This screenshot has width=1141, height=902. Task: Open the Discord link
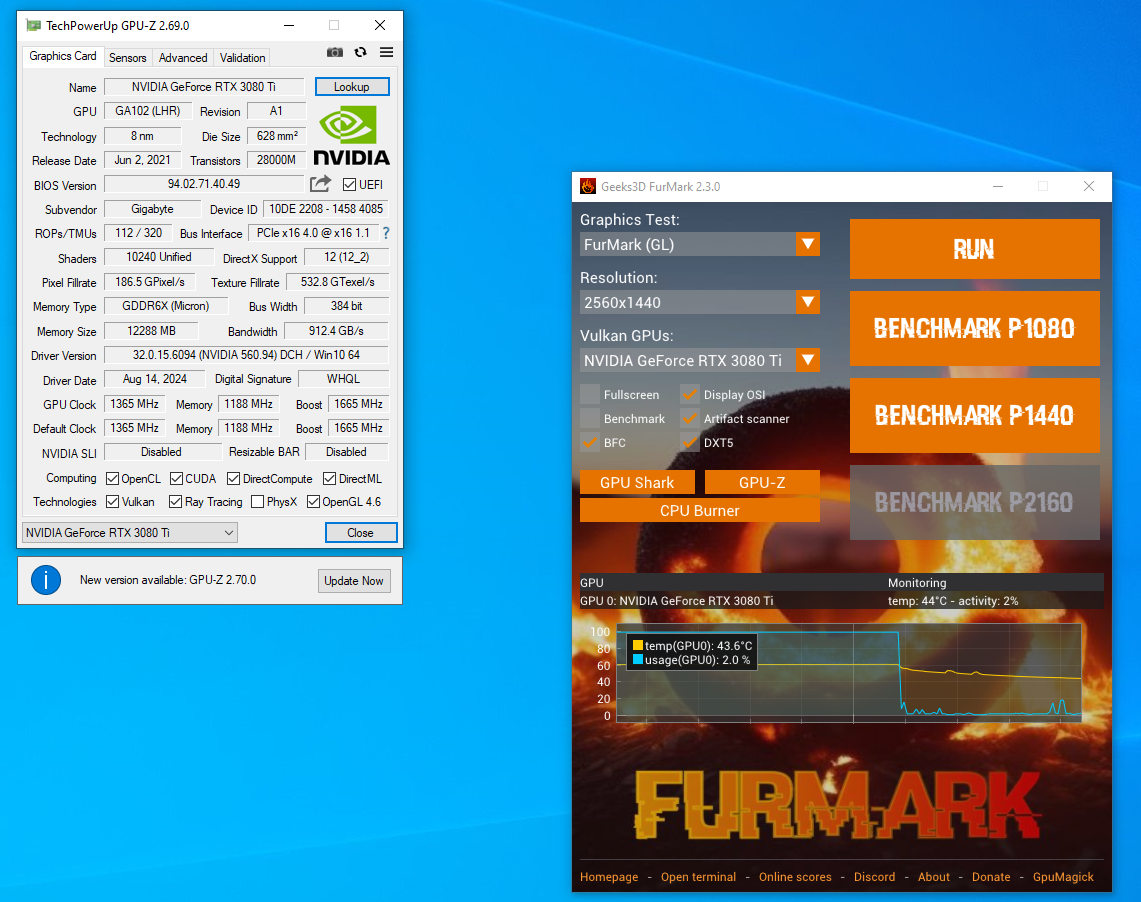click(875, 877)
